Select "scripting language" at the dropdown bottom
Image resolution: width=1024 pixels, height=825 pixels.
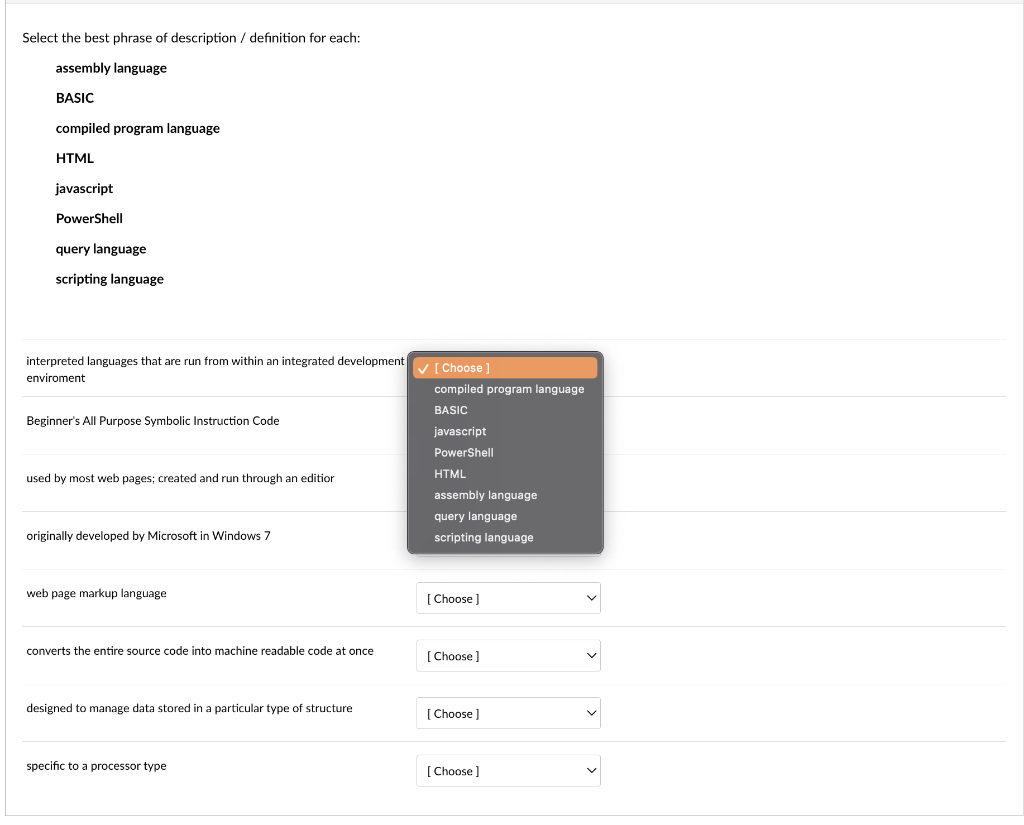[484, 537]
